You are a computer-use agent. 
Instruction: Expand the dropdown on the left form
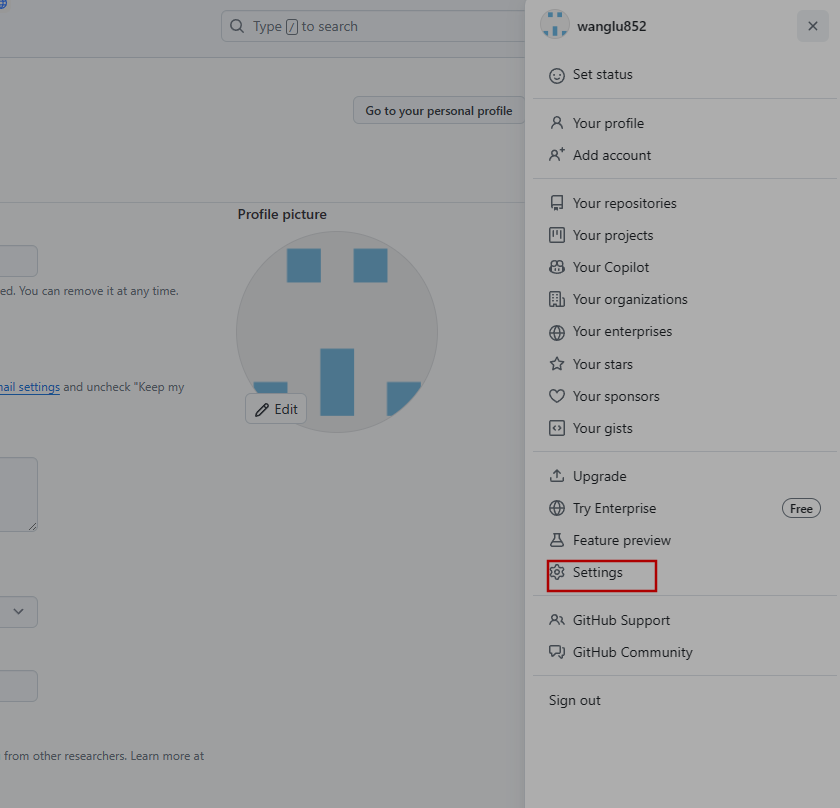pyautogui.click(x=18, y=612)
